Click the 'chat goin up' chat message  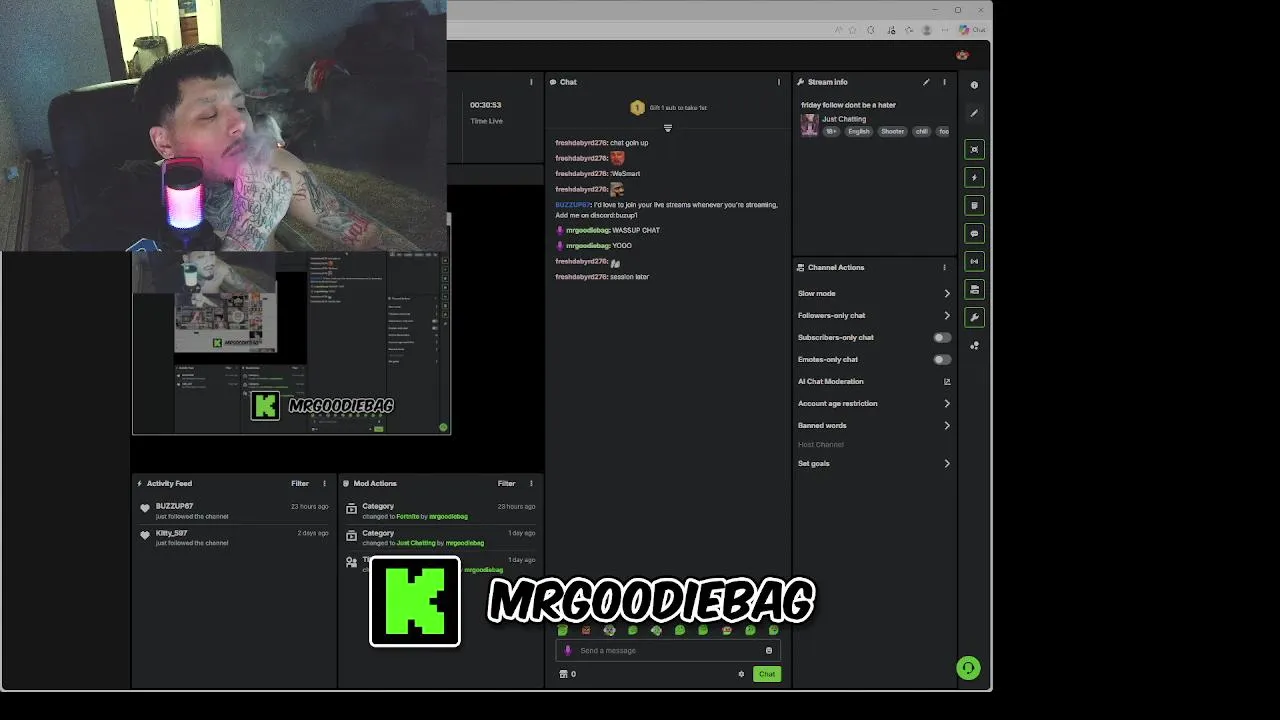coord(629,142)
